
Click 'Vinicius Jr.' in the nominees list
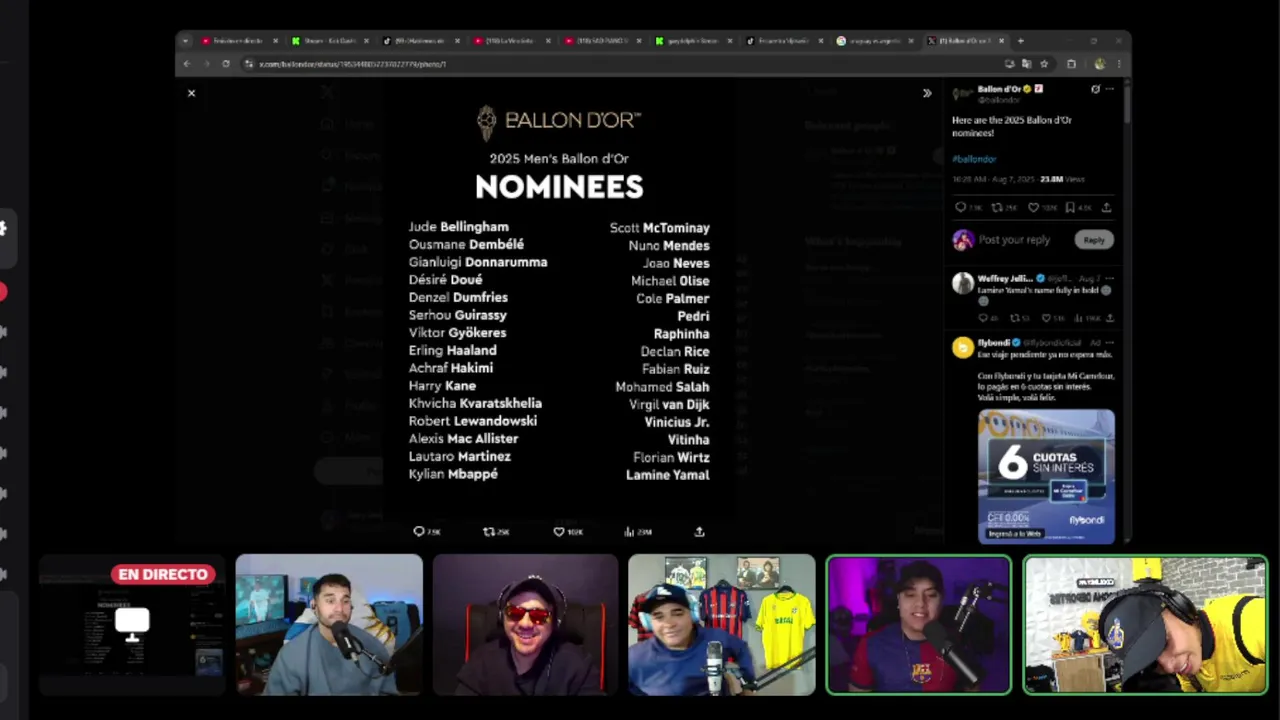(x=677, y=422)
